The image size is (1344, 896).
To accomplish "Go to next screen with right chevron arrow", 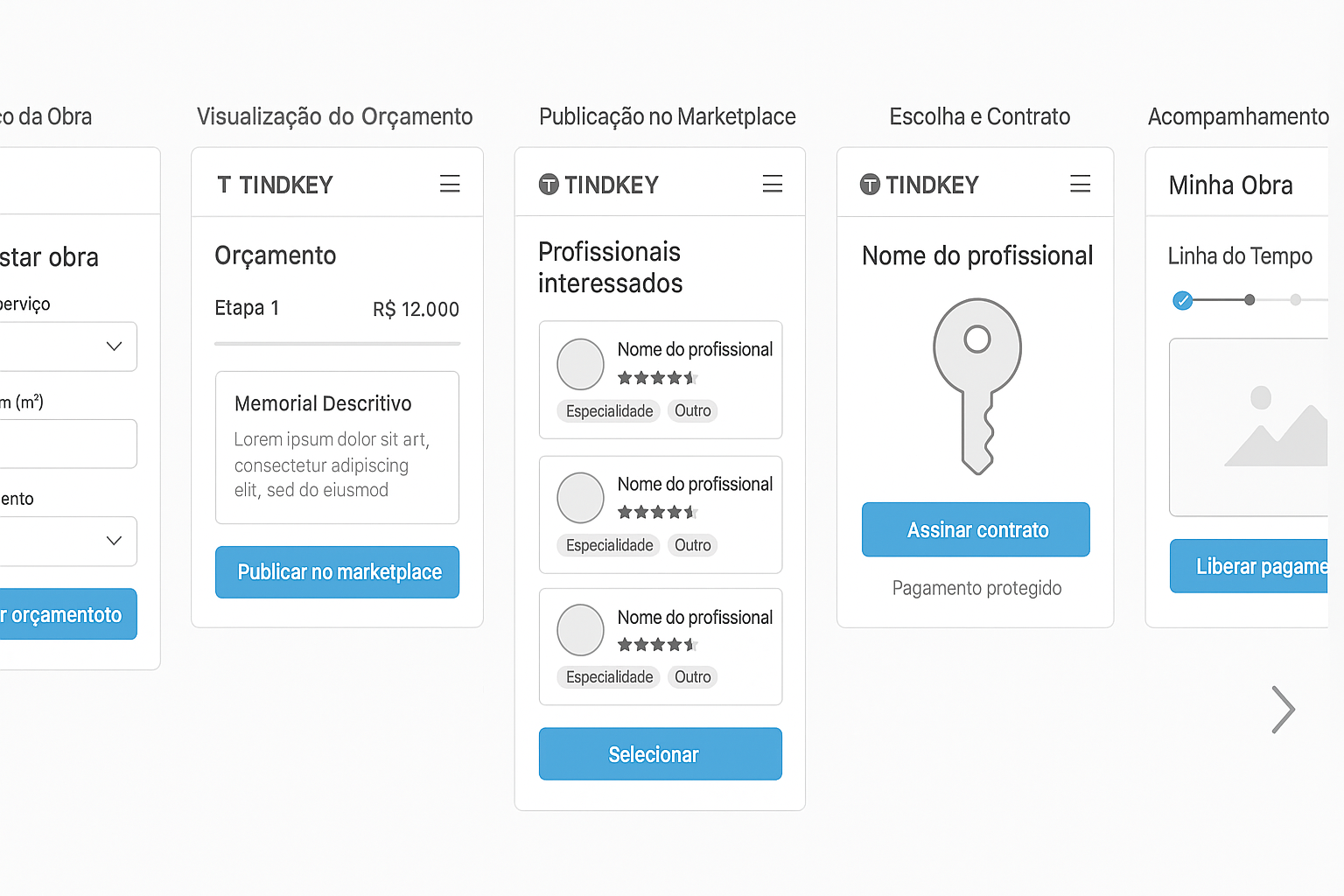I will click(x=1283, y=709).
